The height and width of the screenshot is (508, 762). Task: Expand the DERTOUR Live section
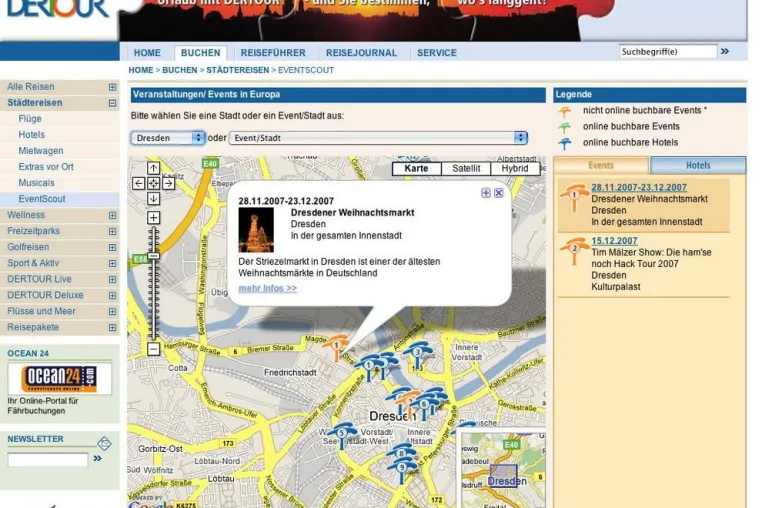[112, 280]
